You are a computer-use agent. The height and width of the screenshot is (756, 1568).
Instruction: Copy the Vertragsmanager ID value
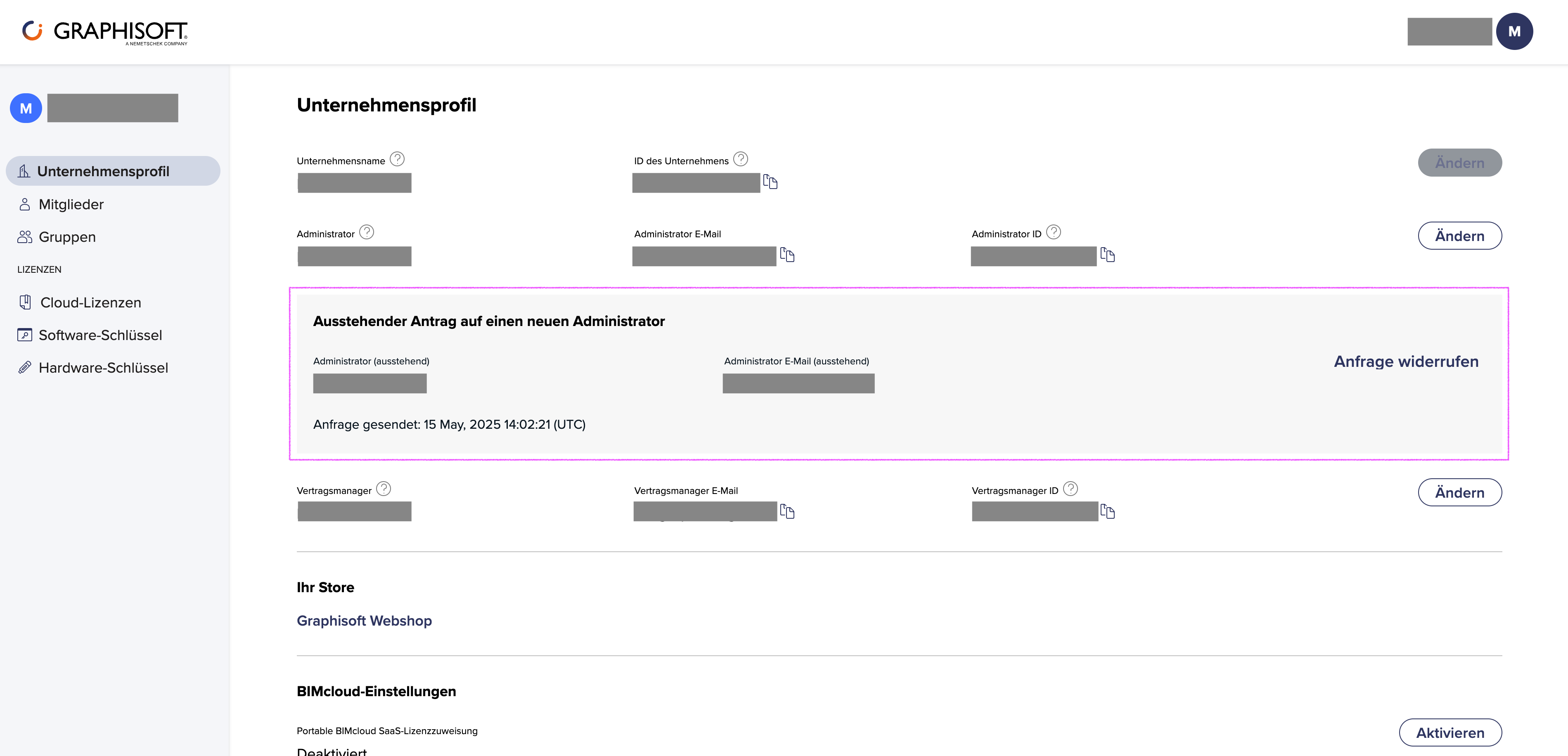click(x=1108, y=512)
